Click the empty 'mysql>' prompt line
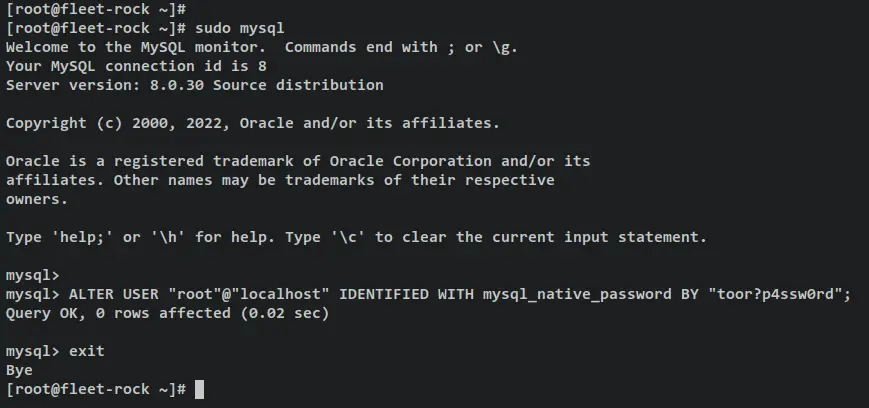 (33, 275)
